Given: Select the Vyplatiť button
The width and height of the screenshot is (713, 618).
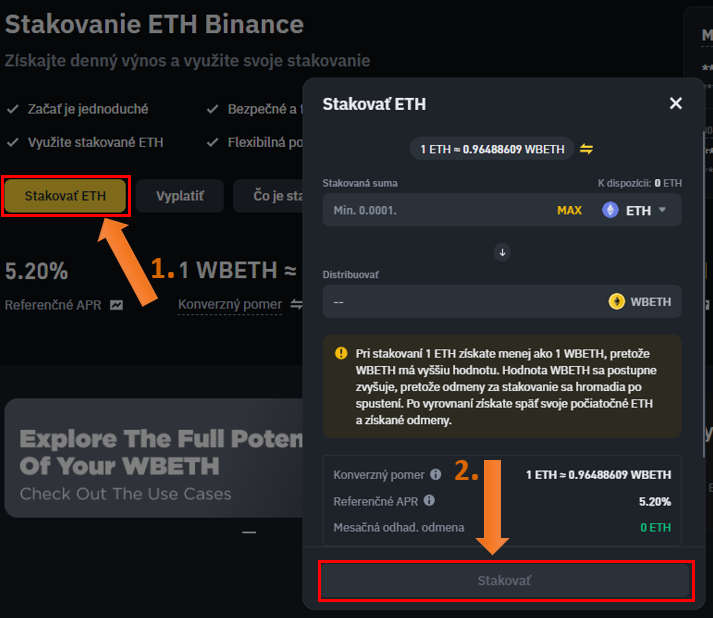Looking at the screenshot, I should pos(180,196).
